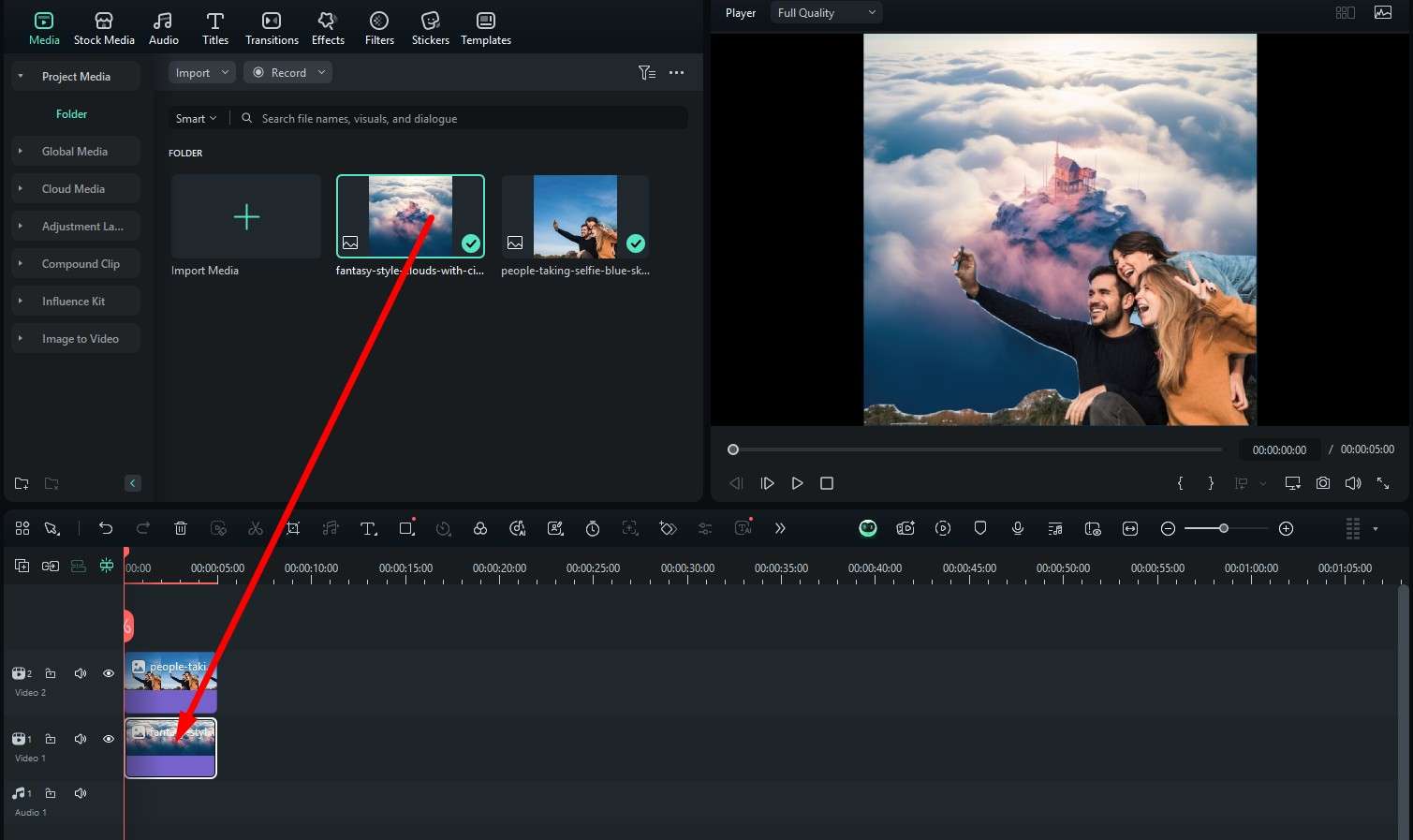Click the Record button
This screenshot has height=840, width=1413.
tap(287, 72)
